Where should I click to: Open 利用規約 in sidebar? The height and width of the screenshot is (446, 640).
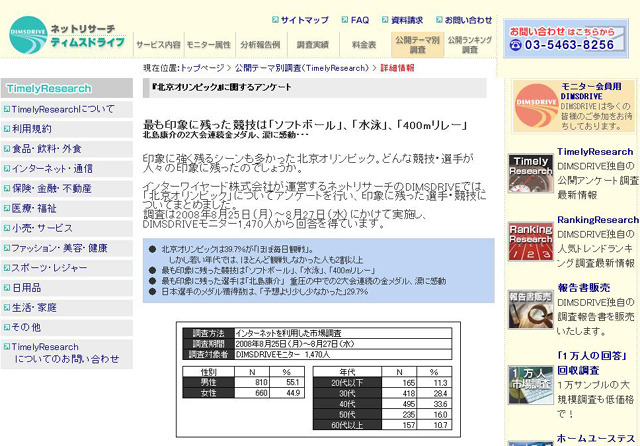(x=31, y=129)
